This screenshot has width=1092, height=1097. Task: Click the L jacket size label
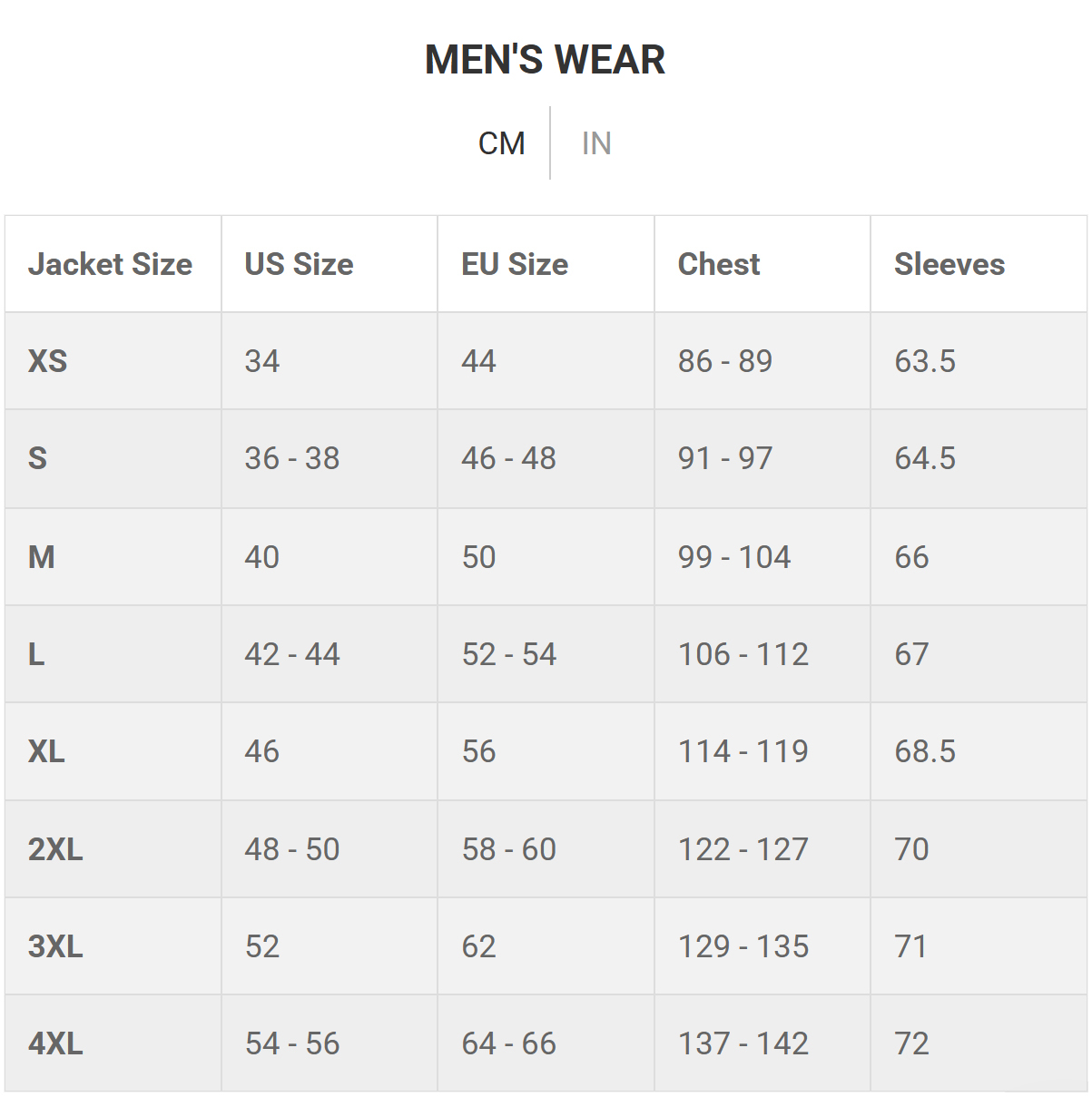pos(36,654)
